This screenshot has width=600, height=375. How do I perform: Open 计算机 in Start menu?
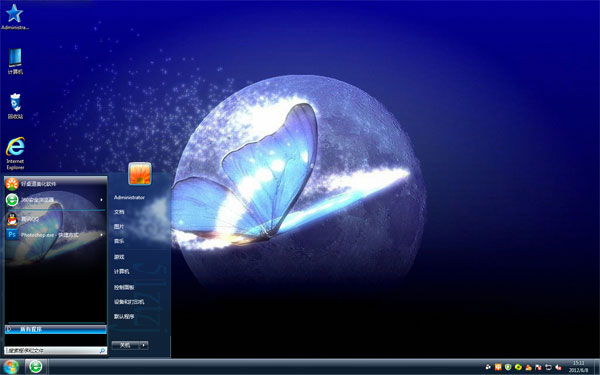coord(121,271)
